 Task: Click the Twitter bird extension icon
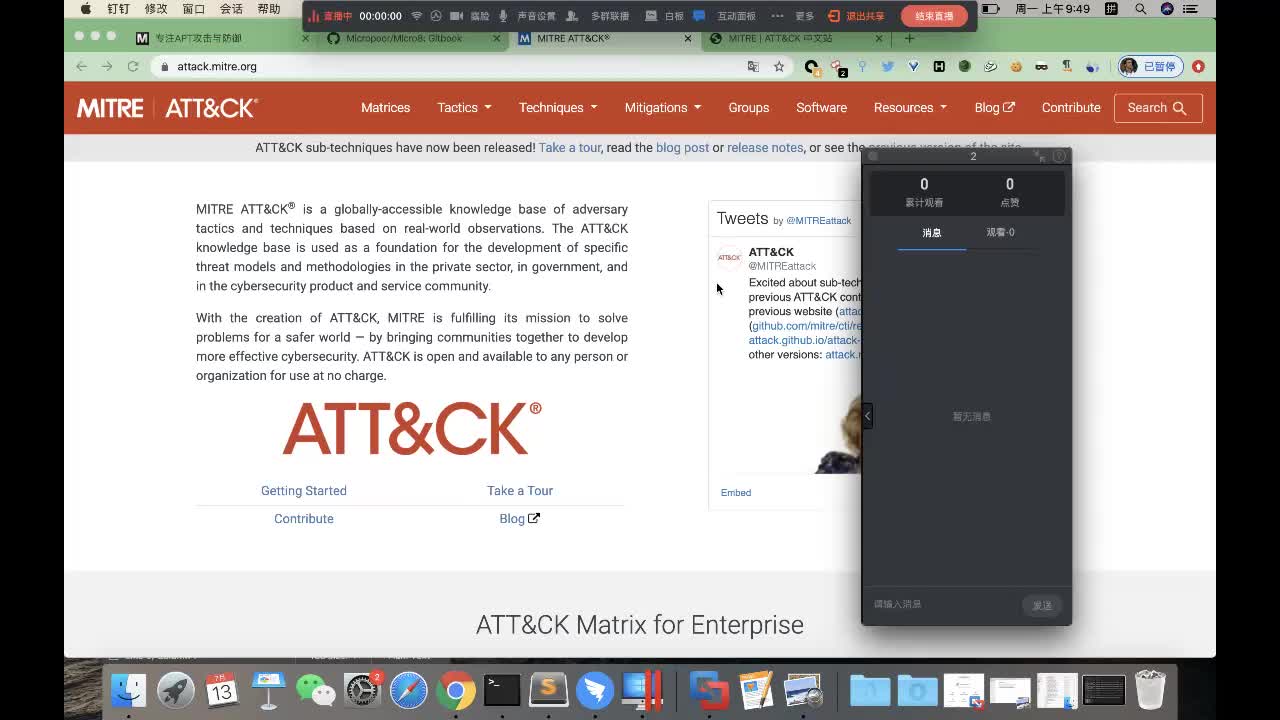887,66
